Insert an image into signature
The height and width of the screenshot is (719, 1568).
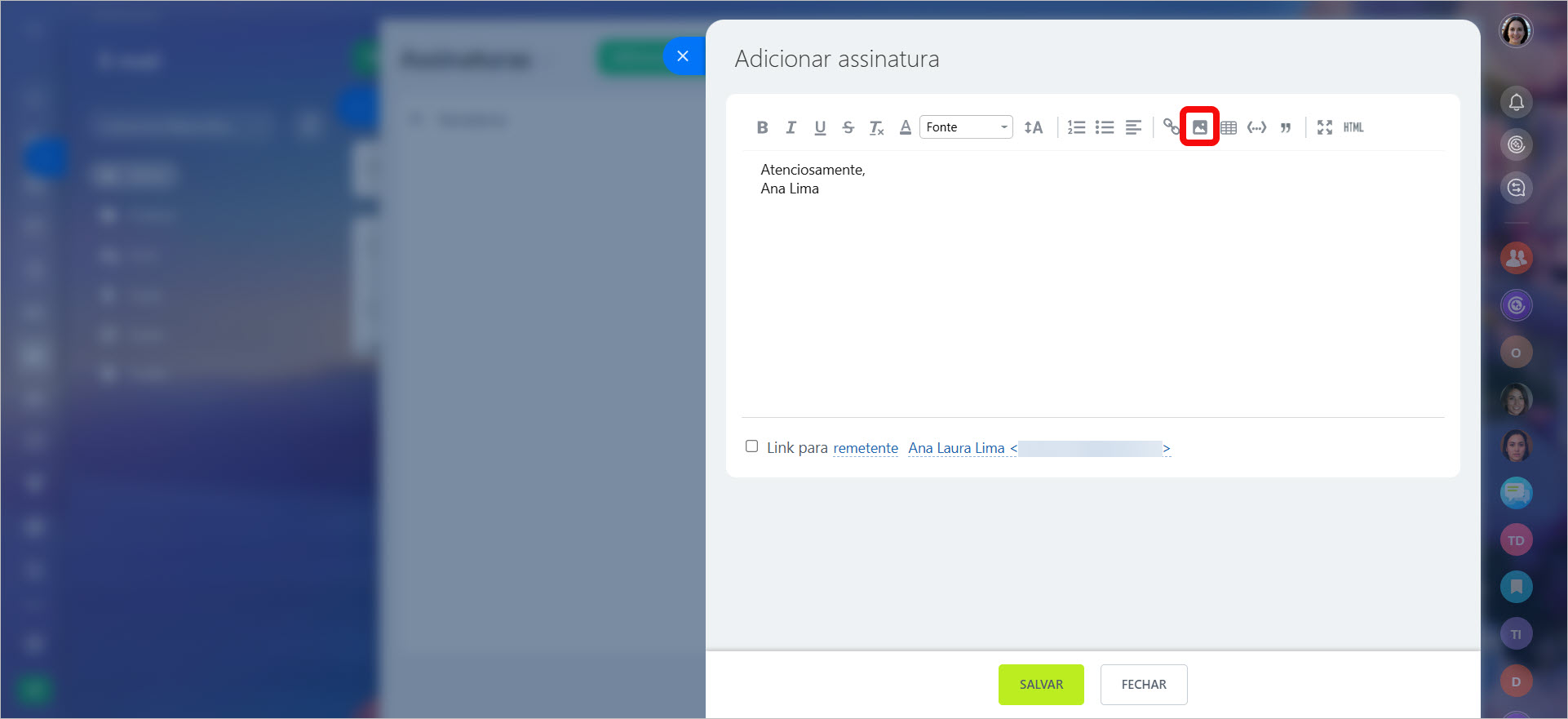click(1200, 127)
